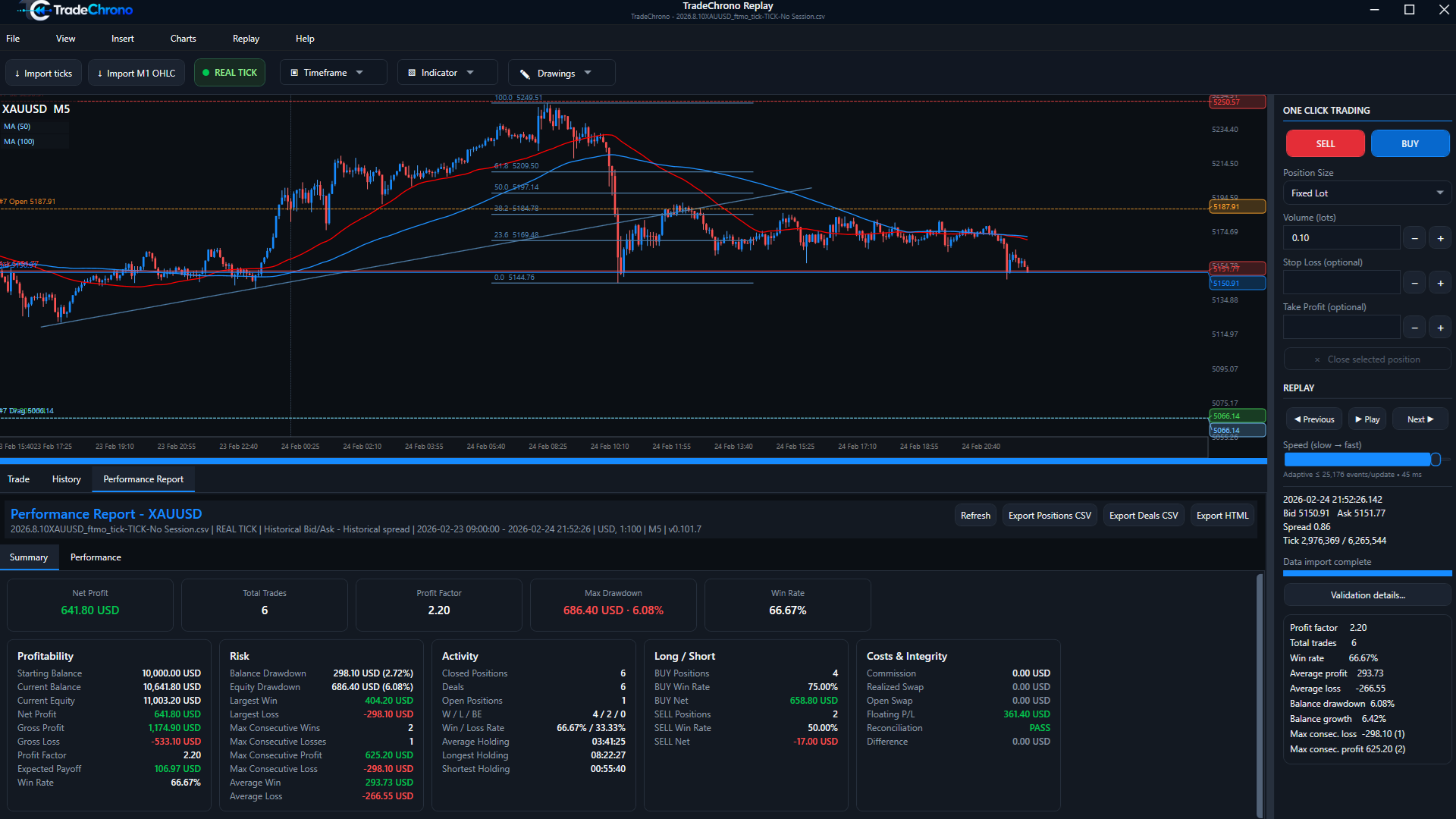This screenshot has height=819, width=1456.
Task: Open the File menu
Action: pos(13,39)
